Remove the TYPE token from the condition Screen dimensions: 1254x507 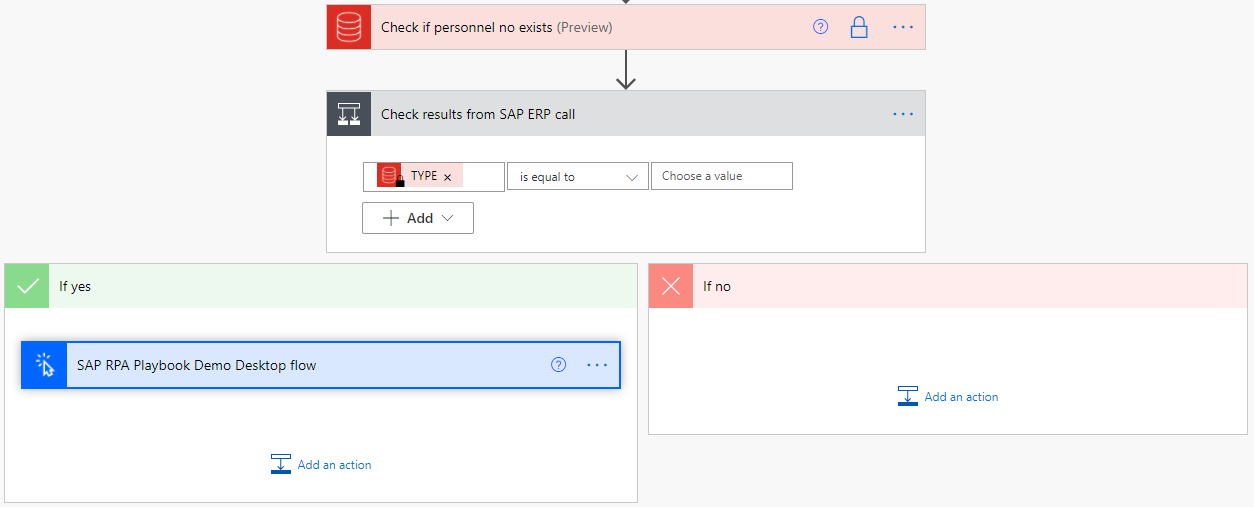pos(448,177)
